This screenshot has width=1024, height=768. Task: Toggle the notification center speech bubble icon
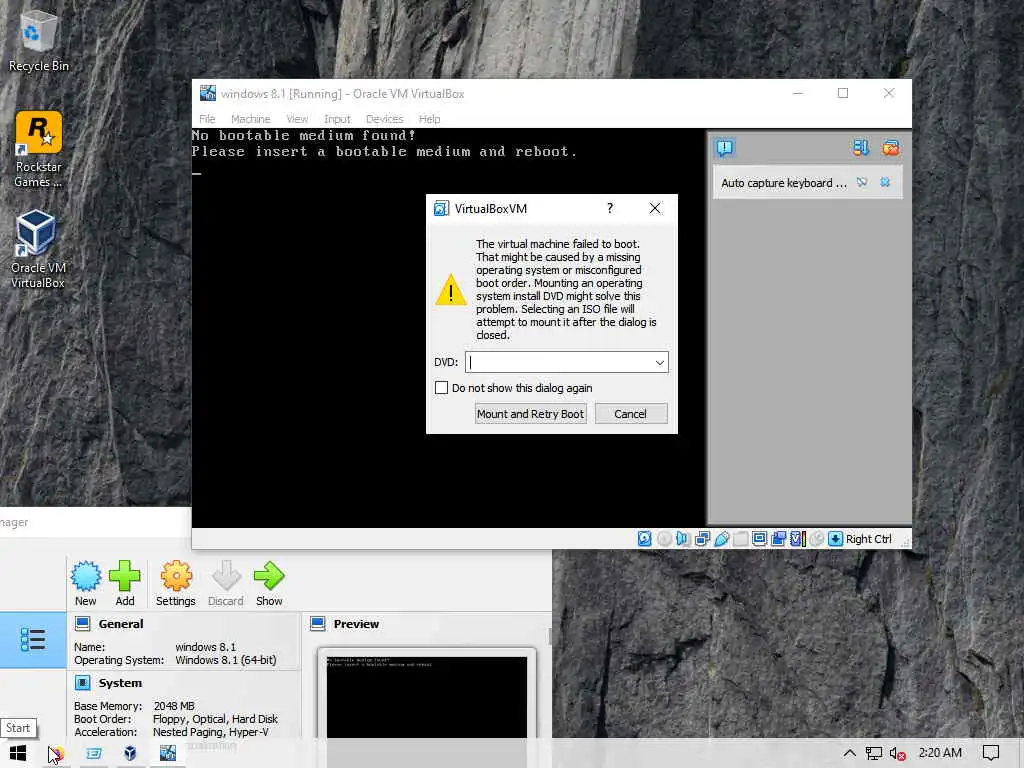pyautogui.click(x=725, y=148)
